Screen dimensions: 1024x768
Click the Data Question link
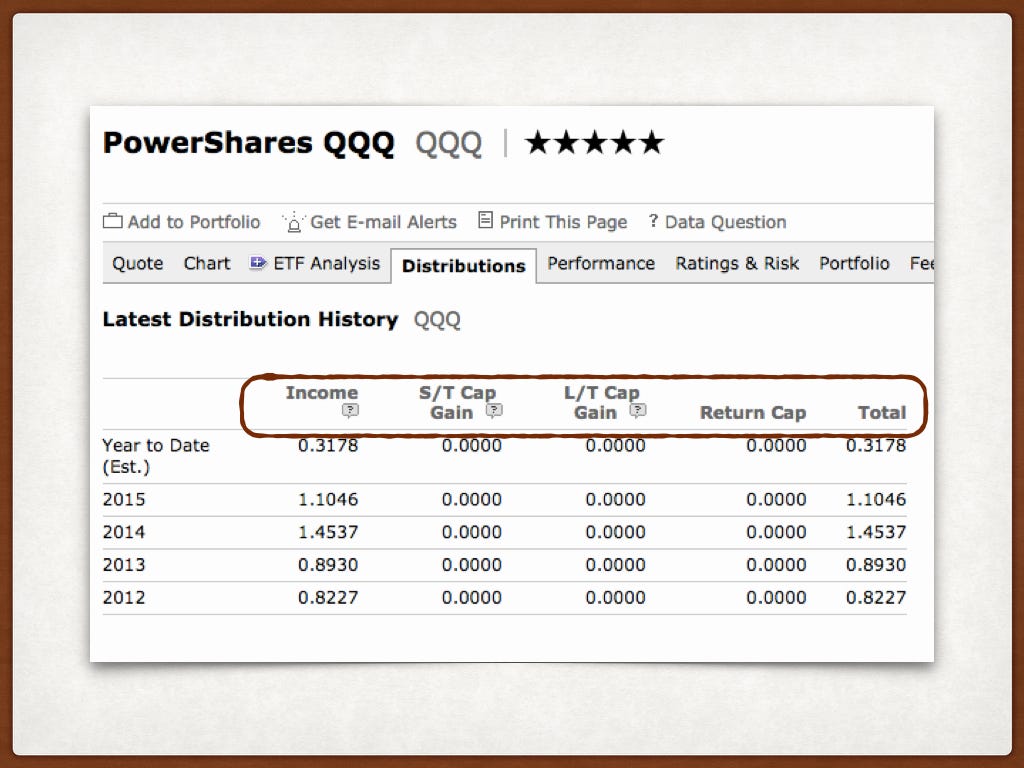tap(726, 222)
